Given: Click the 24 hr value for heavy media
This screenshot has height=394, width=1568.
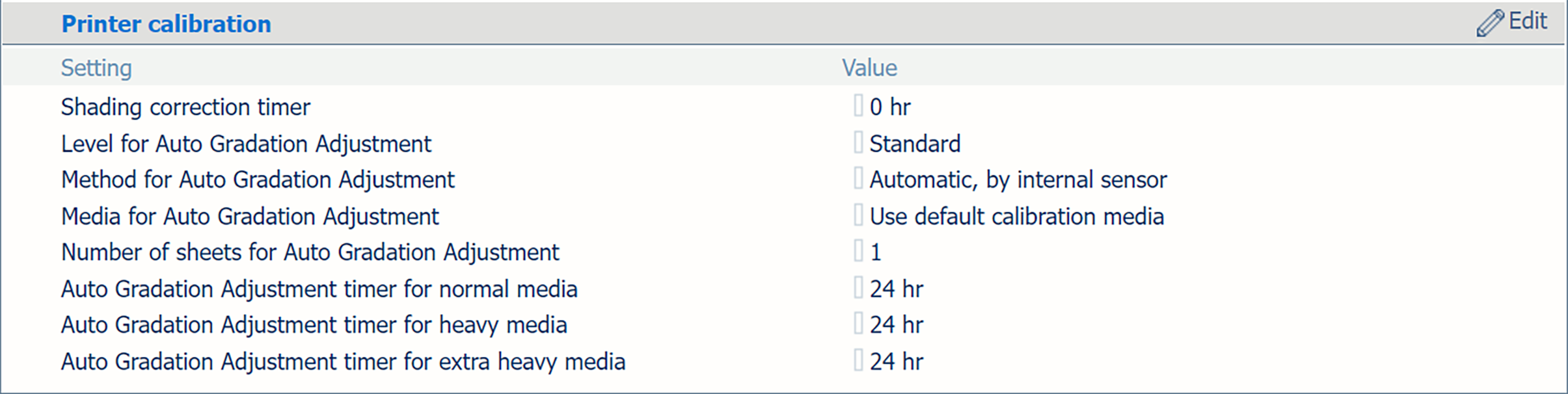Looking at the screenshot, I should 896,324.
